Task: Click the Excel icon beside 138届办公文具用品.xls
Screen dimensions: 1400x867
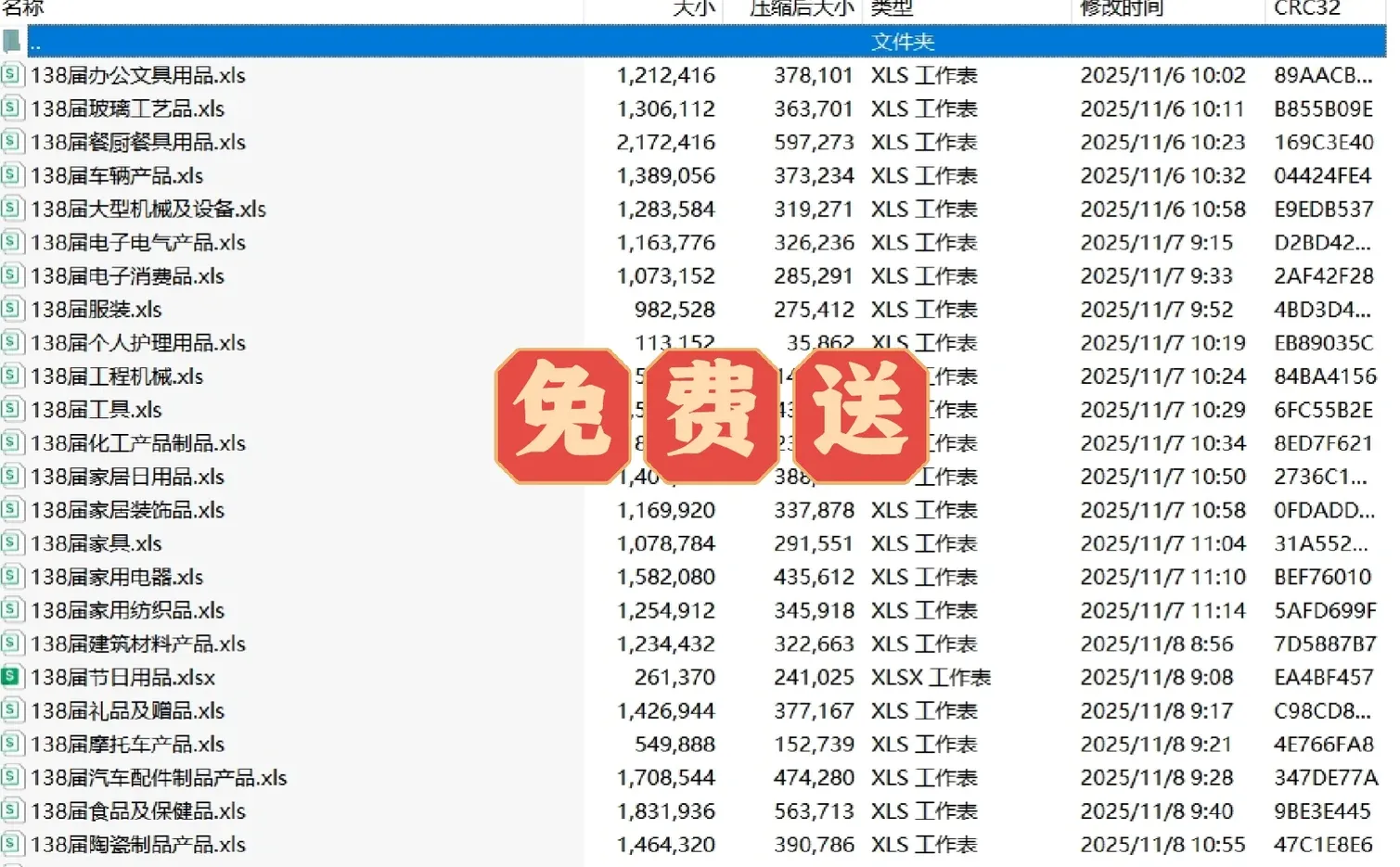Action: (12, 74)
